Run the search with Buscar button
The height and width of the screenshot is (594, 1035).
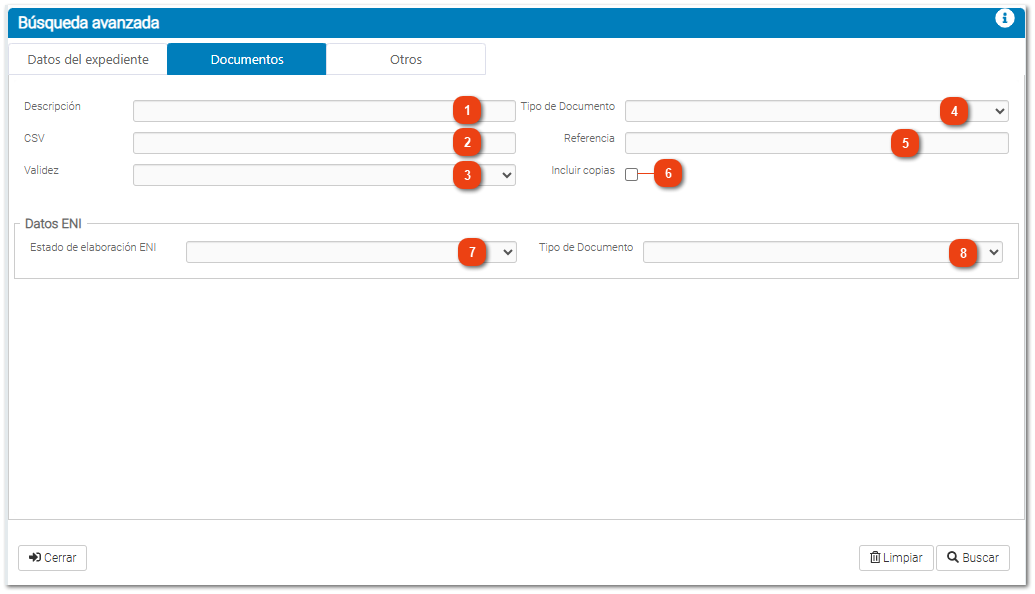[x=973, y=558]
